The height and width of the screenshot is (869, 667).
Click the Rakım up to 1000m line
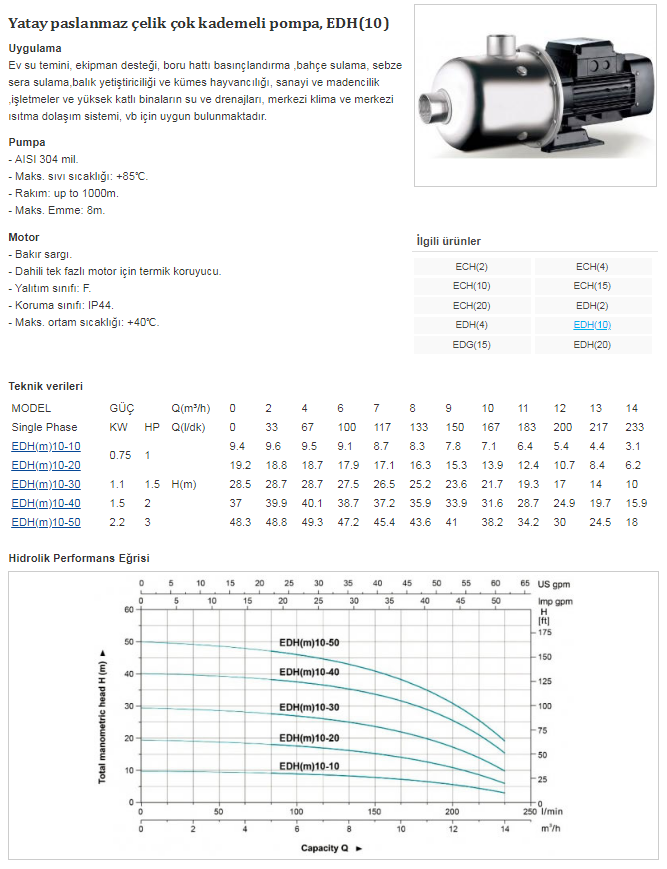(64, 193)
